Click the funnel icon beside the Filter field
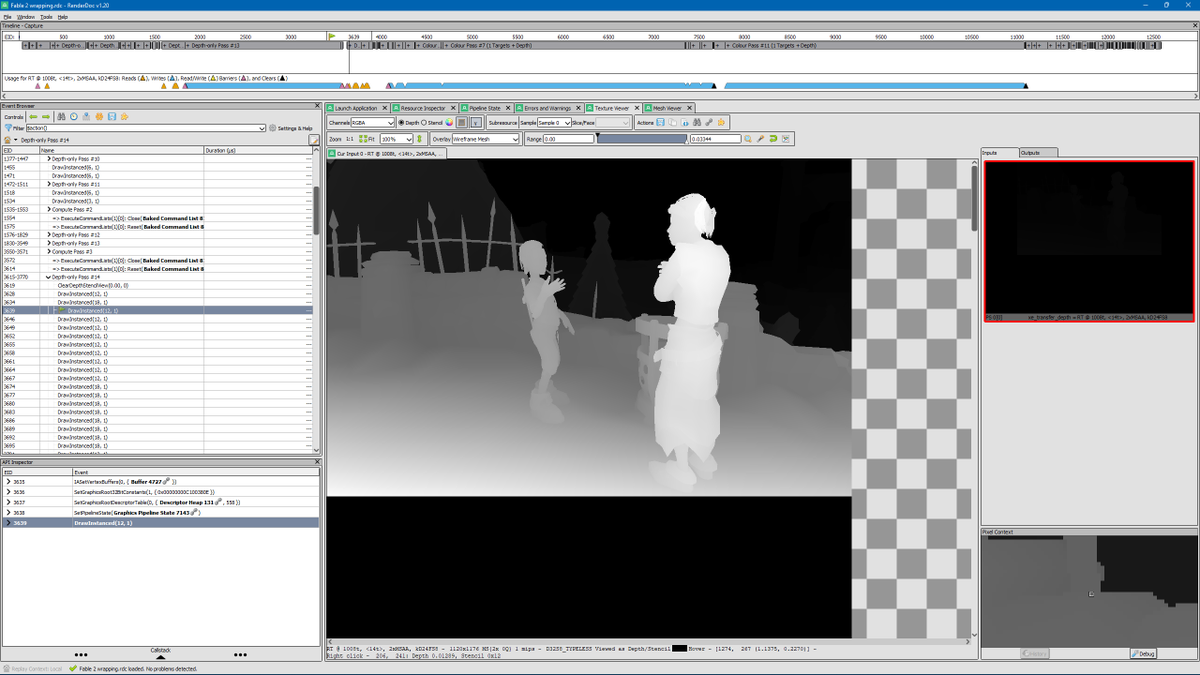The image size is (1200, 675). click(7, 128)
